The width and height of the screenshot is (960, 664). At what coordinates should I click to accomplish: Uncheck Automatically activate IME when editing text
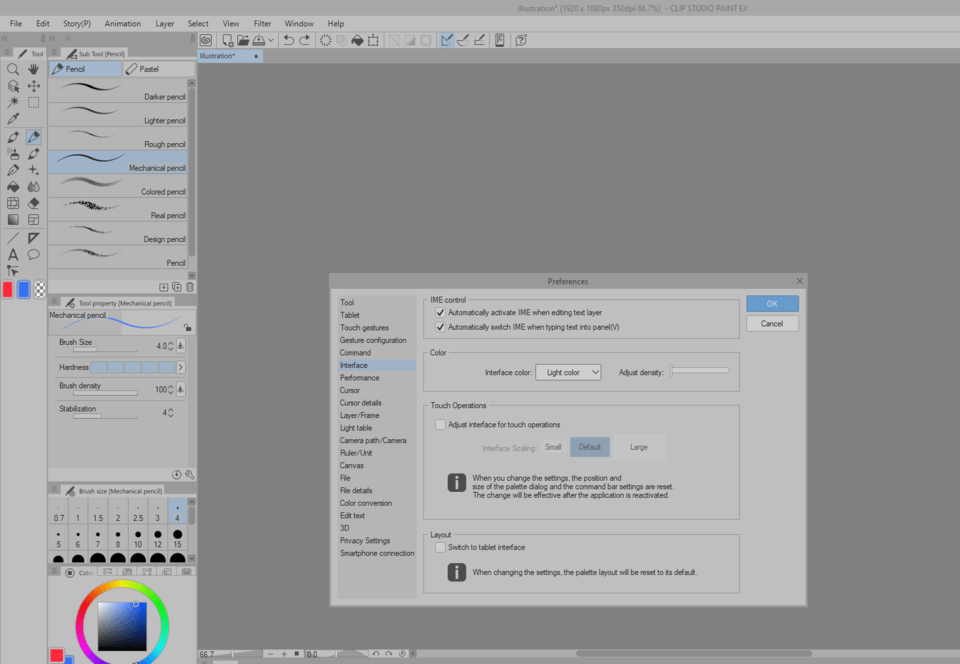point(440,312)
